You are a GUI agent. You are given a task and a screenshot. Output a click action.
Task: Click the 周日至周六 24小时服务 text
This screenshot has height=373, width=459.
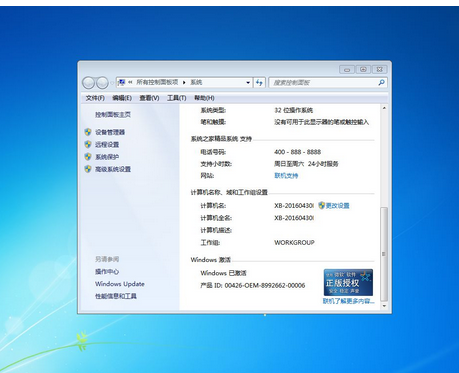tap(306, 164)
